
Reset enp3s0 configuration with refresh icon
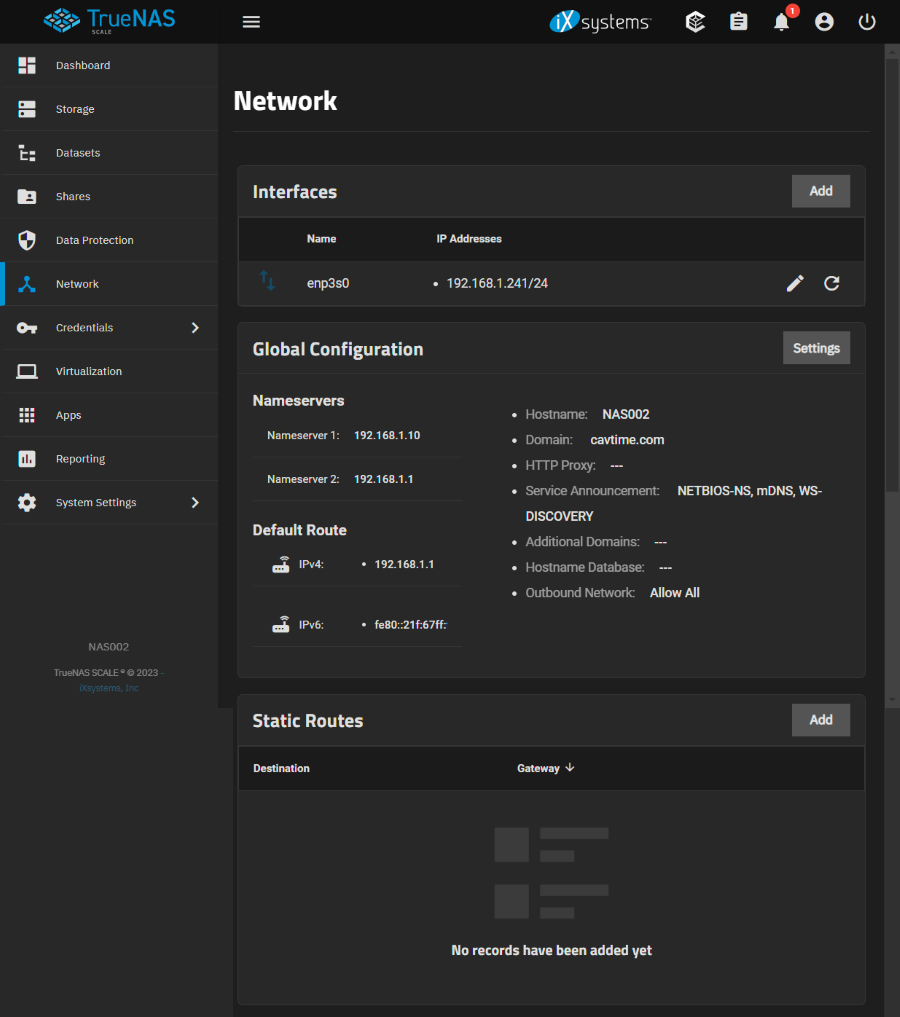coord(831,283)
